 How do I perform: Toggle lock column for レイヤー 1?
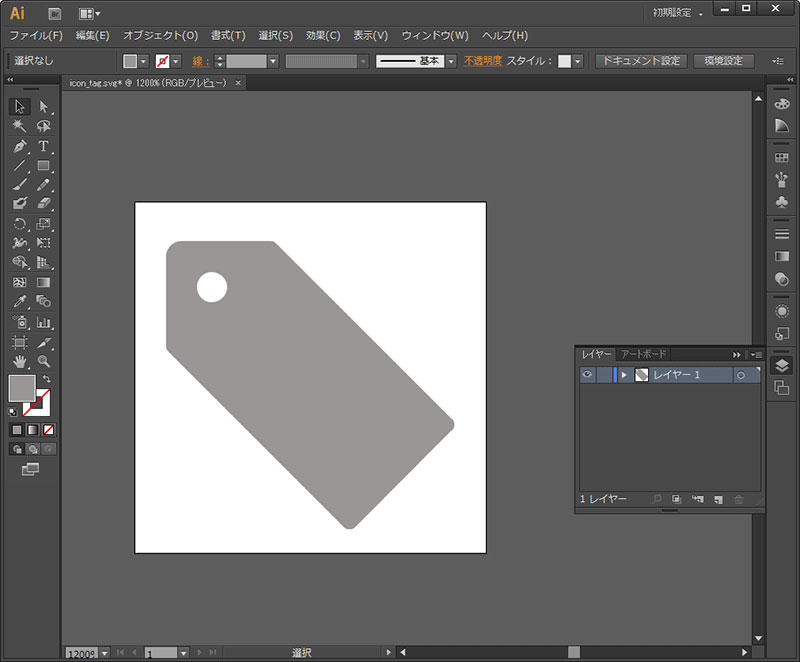coord(604,375)
